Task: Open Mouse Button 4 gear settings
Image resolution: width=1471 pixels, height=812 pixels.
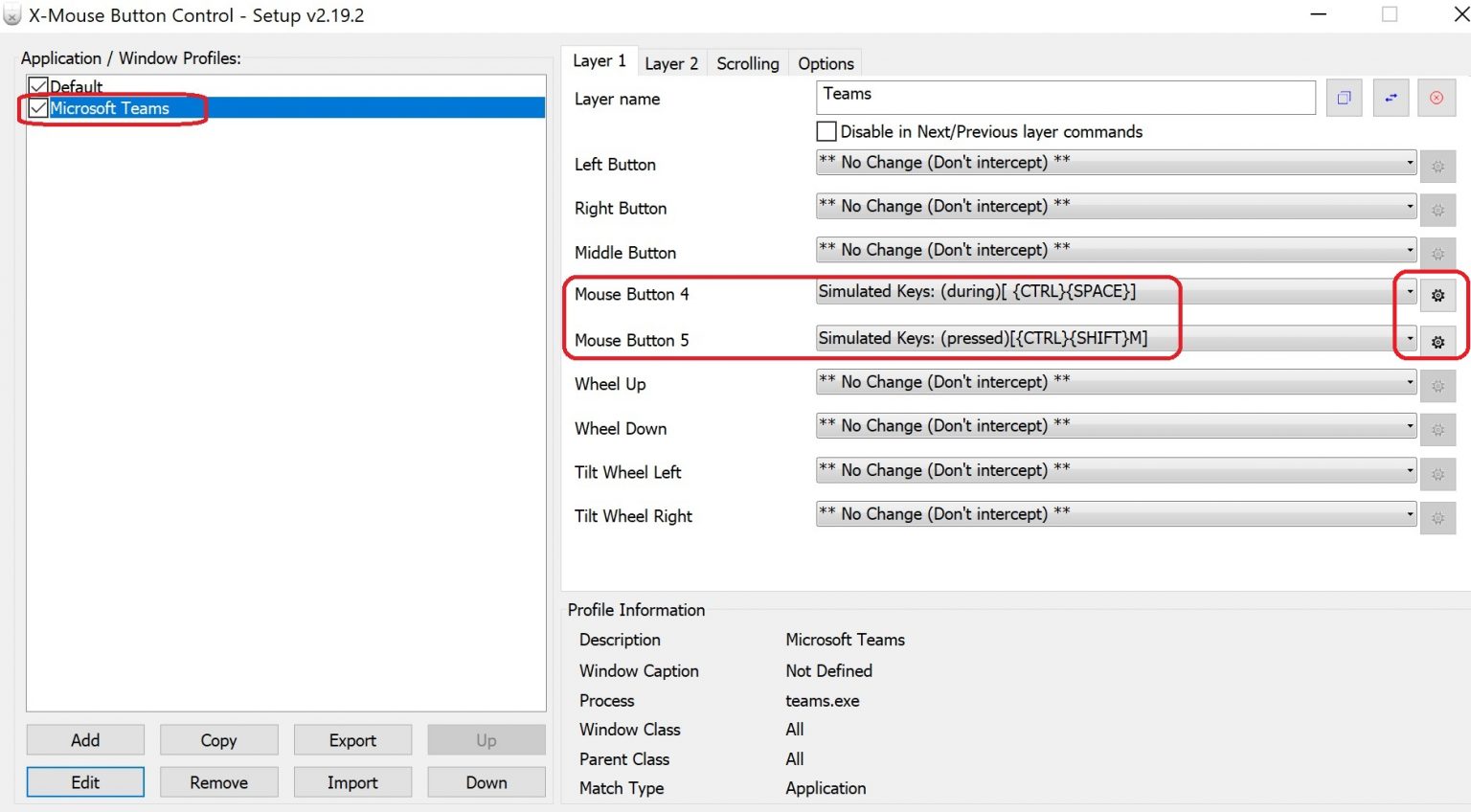Action: click(x=1437, y=296)
